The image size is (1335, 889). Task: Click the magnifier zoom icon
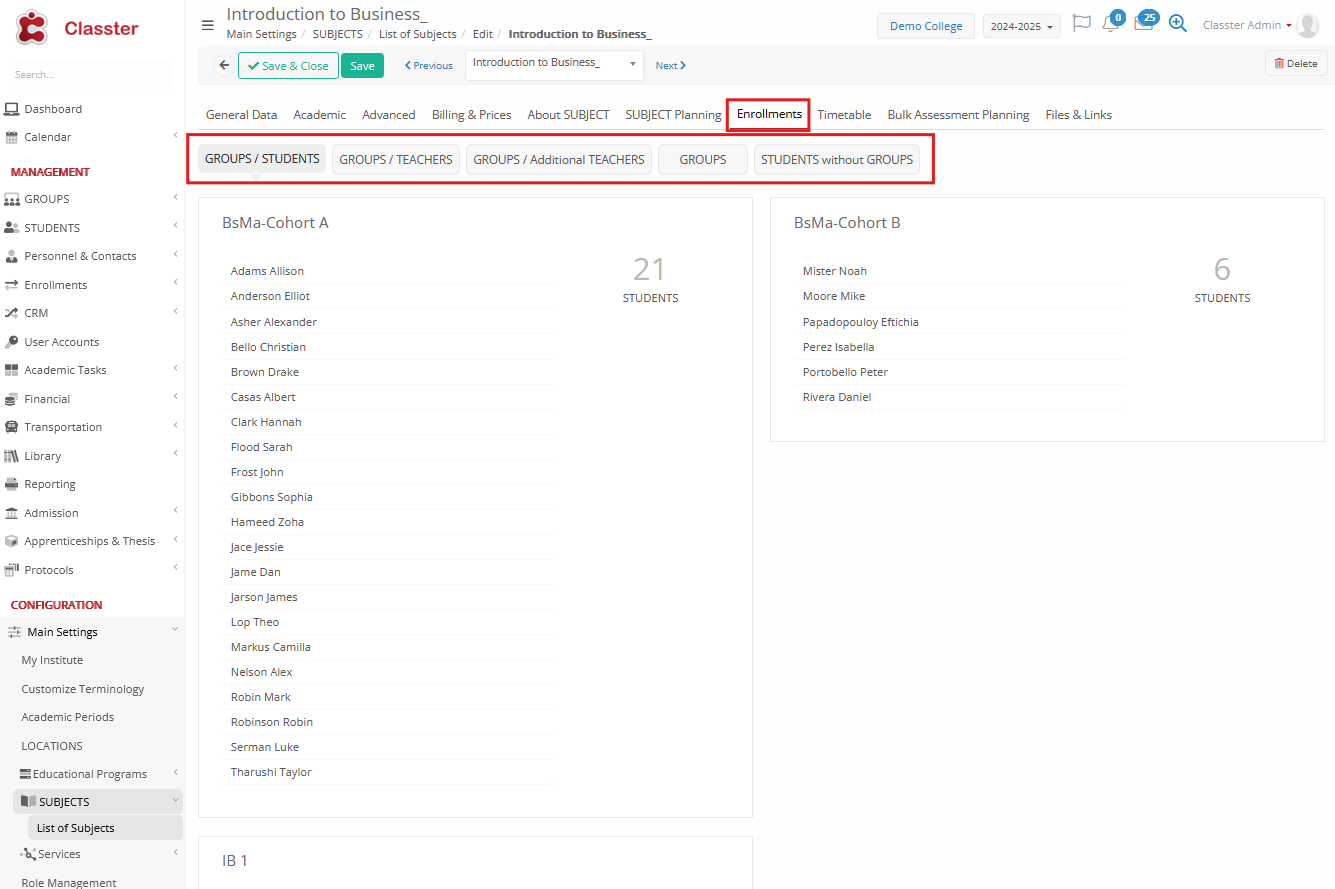(1178, 24)
